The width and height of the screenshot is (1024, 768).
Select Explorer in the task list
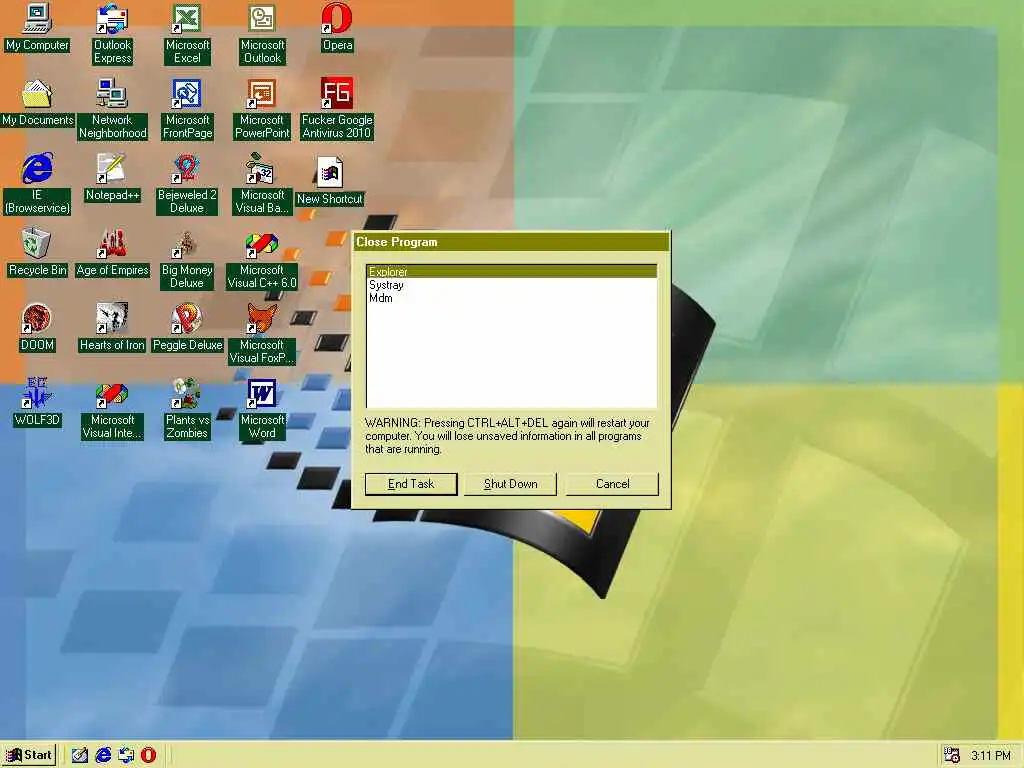tap(511, 272)
